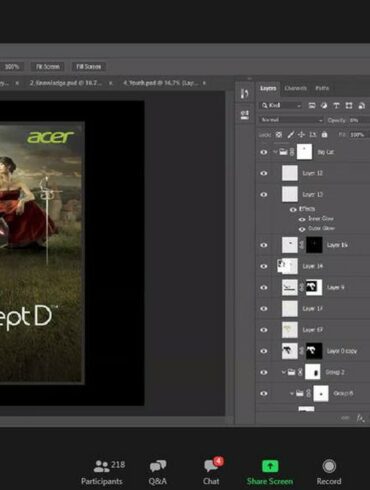Image resolution: width=370 pixels, height=490 pixels.
Task: Toggle lock image pixels brush icon
Action: (x=291, y=135)
